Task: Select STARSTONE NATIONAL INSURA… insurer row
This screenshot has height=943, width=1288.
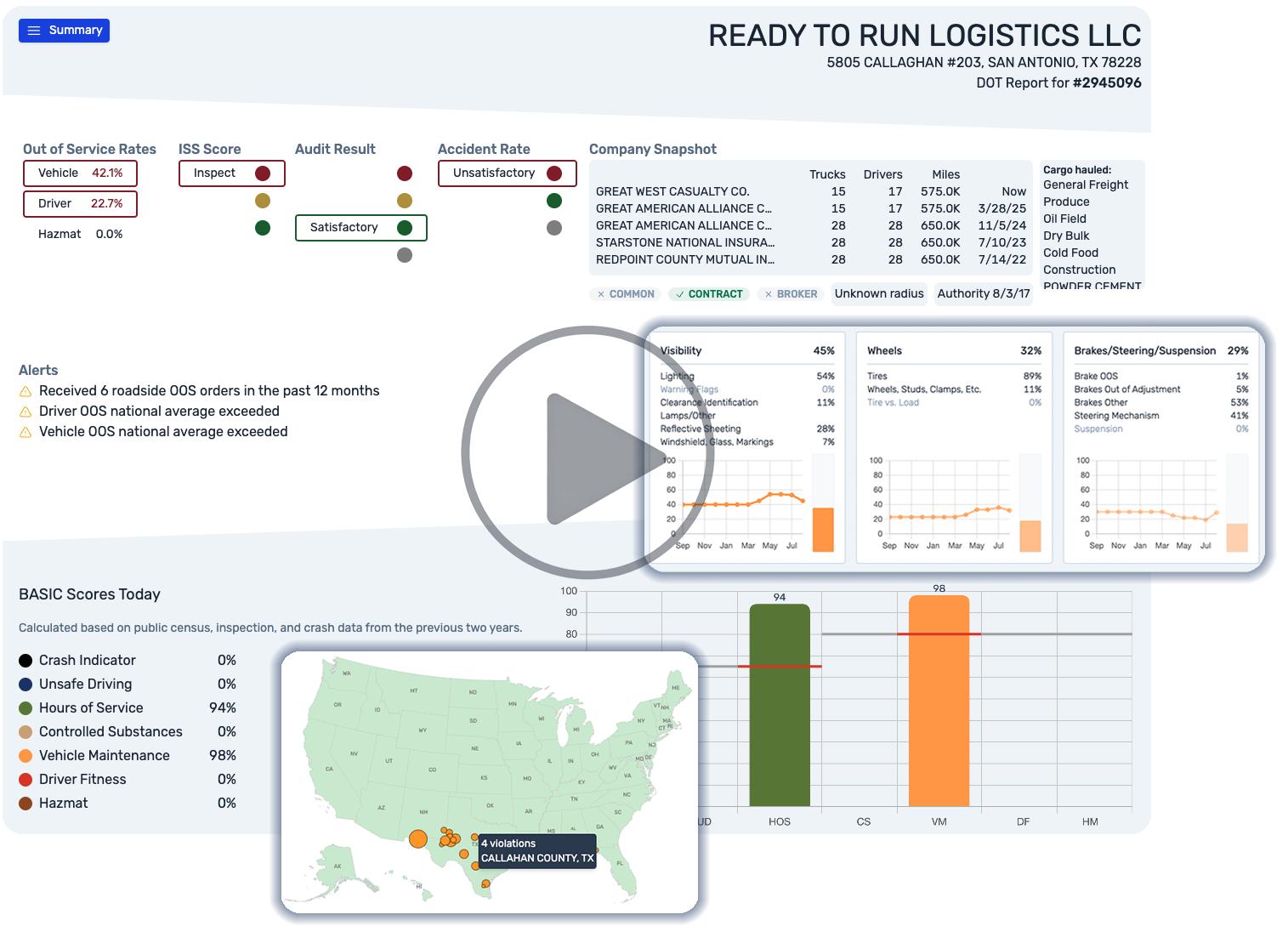Action: coord(811,243)
